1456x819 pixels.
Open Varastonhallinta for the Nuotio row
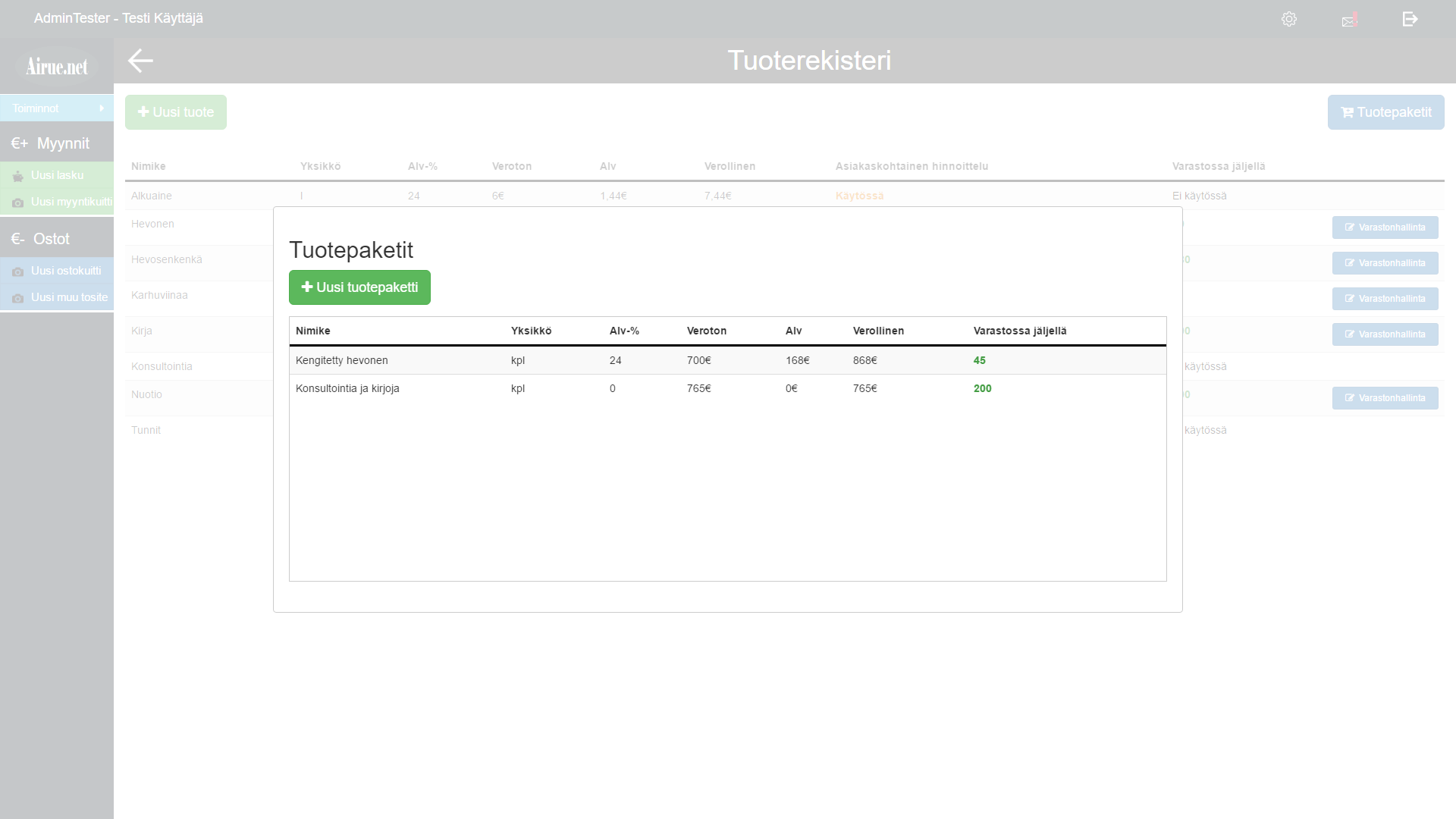point(1385,398)
